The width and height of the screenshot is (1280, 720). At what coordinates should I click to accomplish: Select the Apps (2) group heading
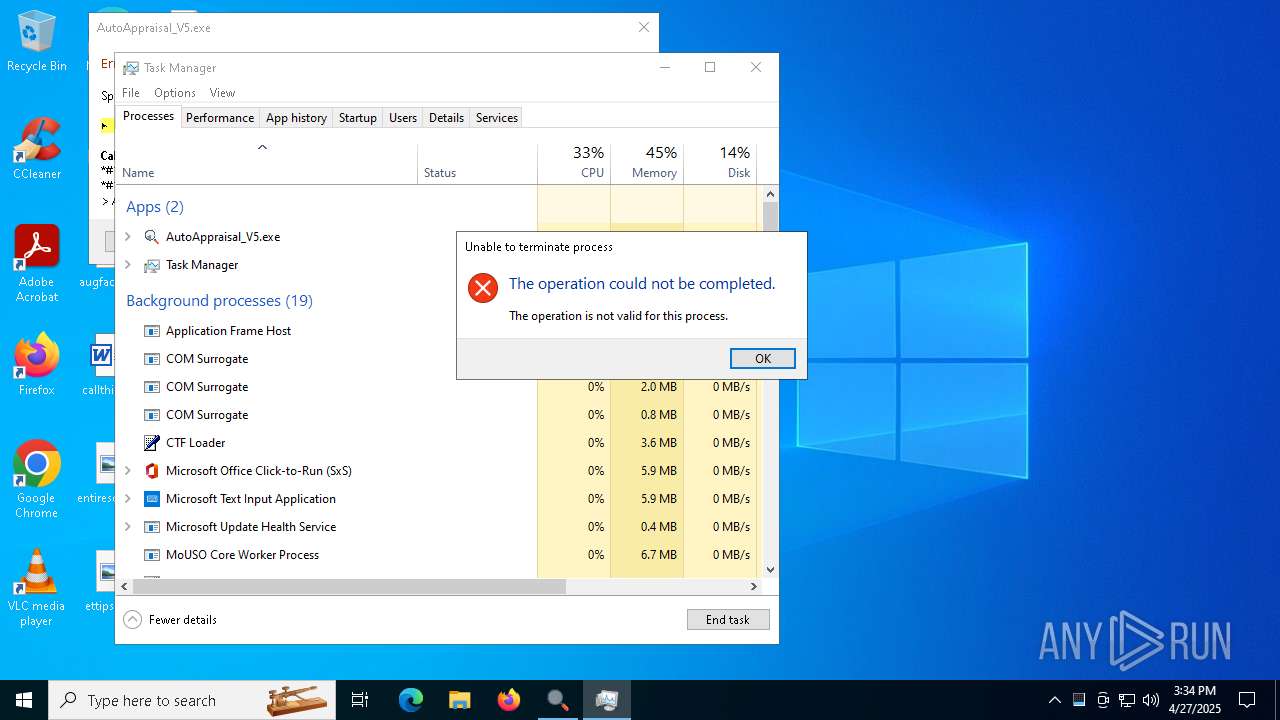click(155, 207)
